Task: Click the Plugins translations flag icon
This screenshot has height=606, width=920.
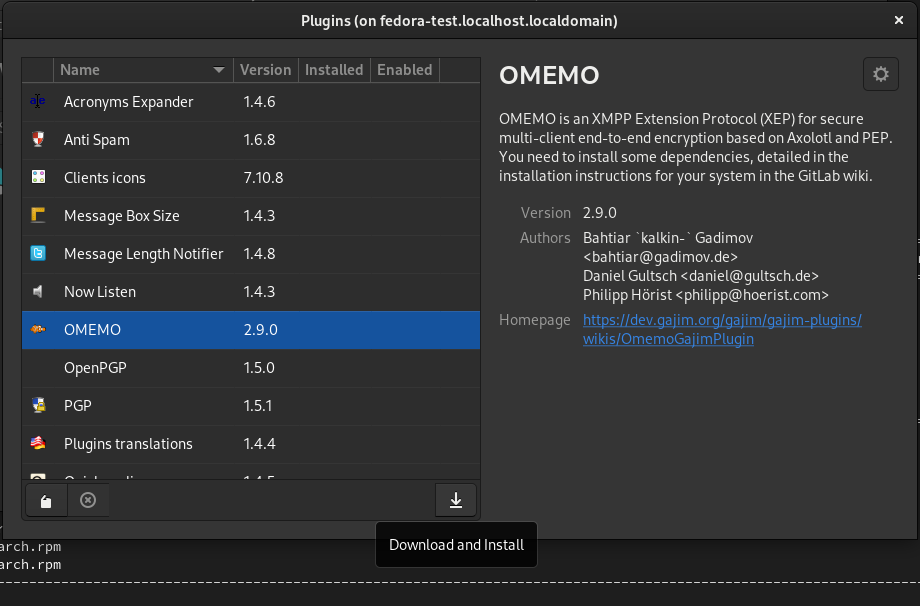Action: point(38,444)
